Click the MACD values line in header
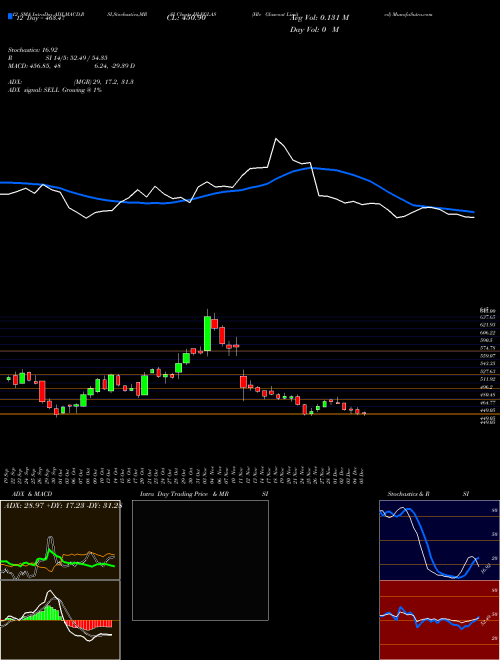The image size is (500, 660). (71, 66)
